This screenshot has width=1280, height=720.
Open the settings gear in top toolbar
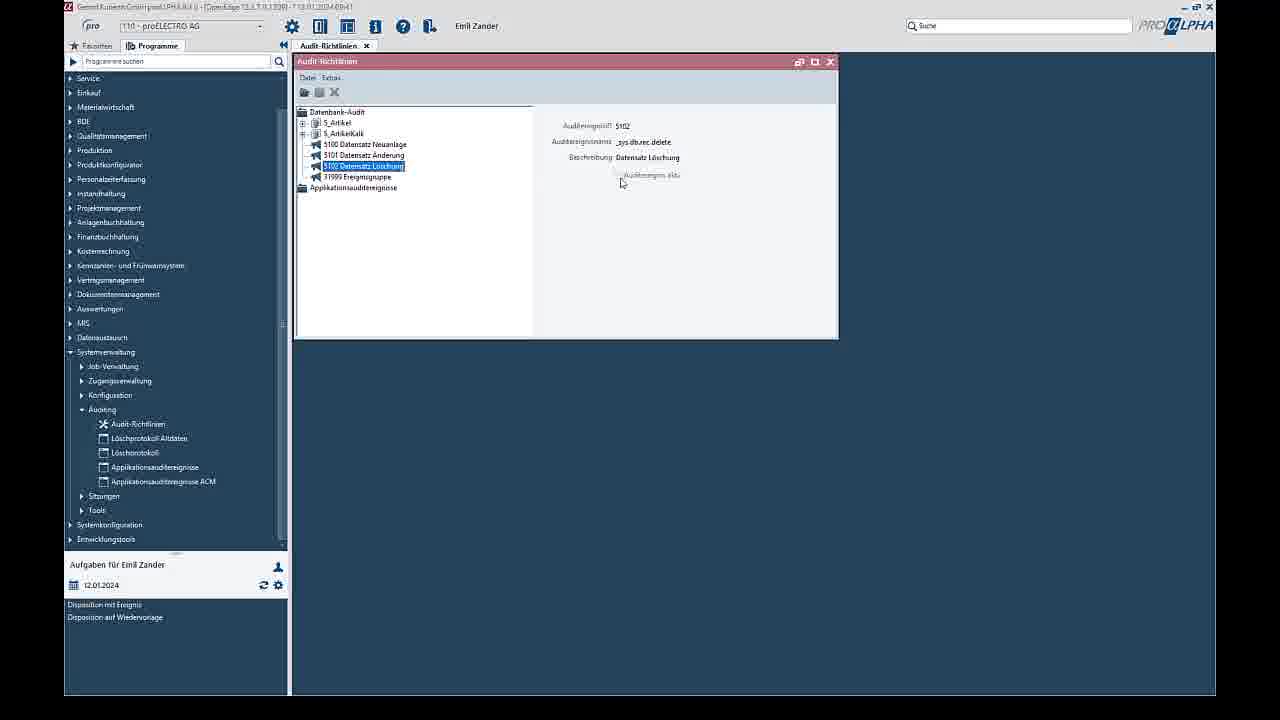[292, 27]
